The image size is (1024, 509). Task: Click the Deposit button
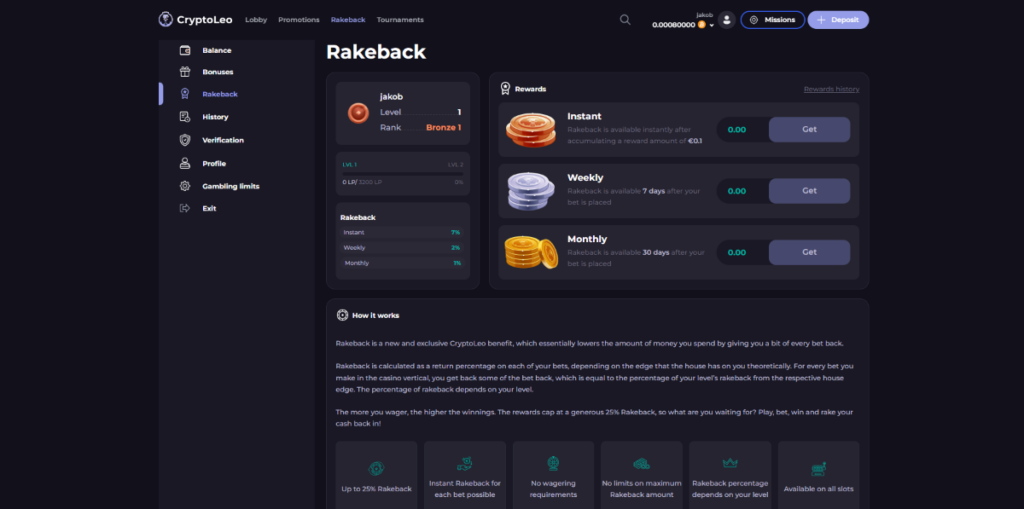tap(839, 20)
